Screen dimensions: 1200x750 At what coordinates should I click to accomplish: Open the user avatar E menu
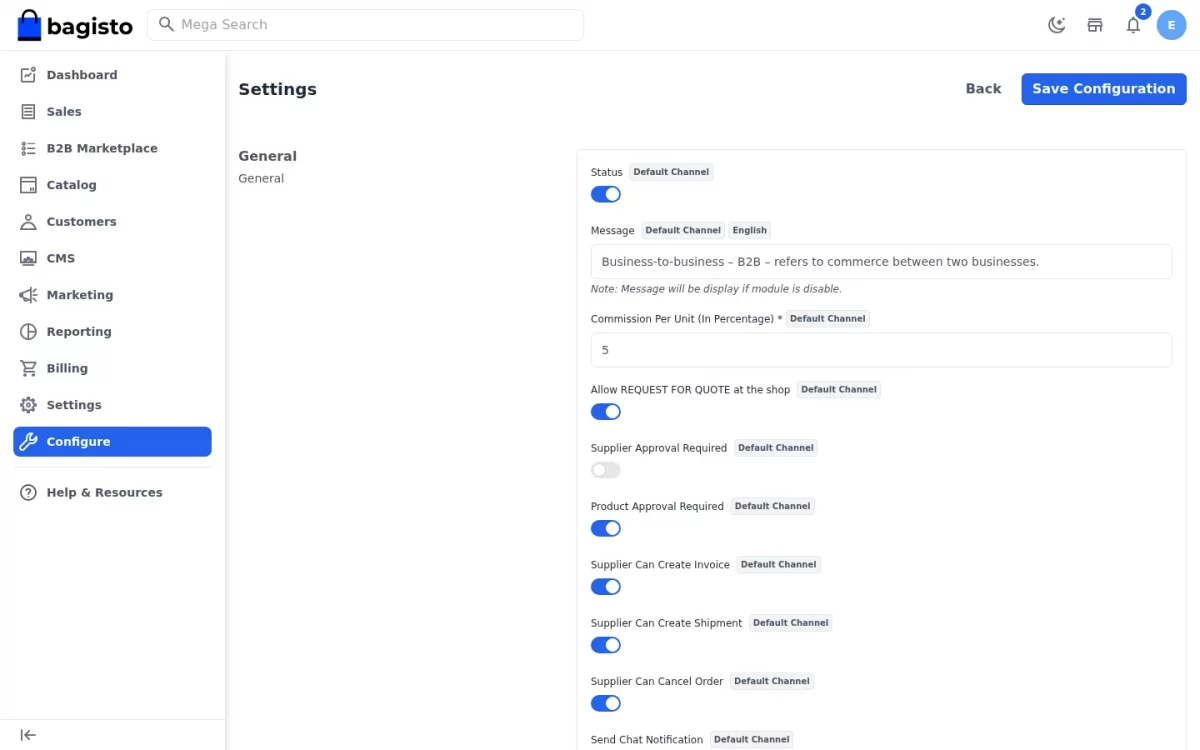1171,25
